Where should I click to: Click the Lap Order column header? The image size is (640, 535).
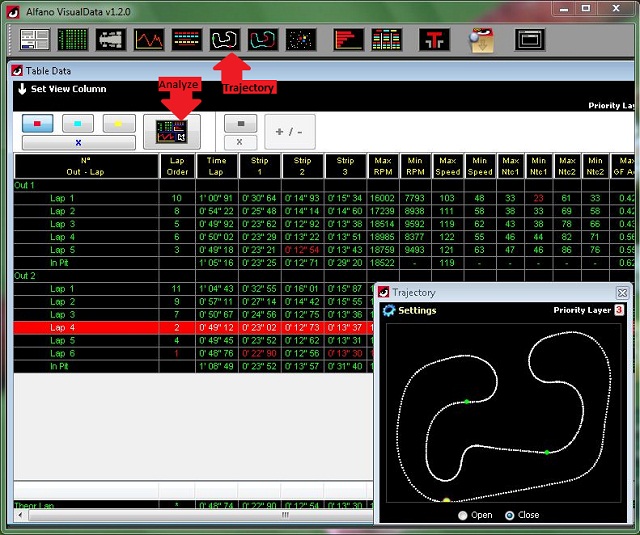pos(177,166)
